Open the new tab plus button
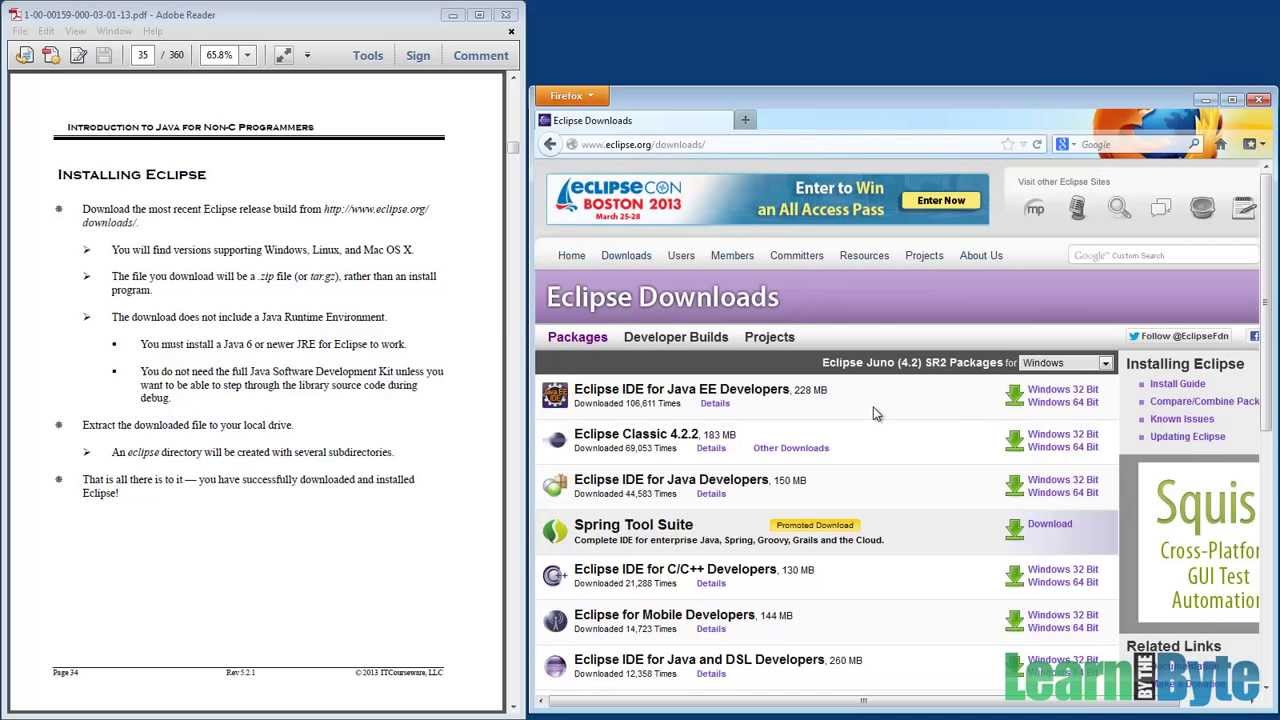 (x=744, y=120)
